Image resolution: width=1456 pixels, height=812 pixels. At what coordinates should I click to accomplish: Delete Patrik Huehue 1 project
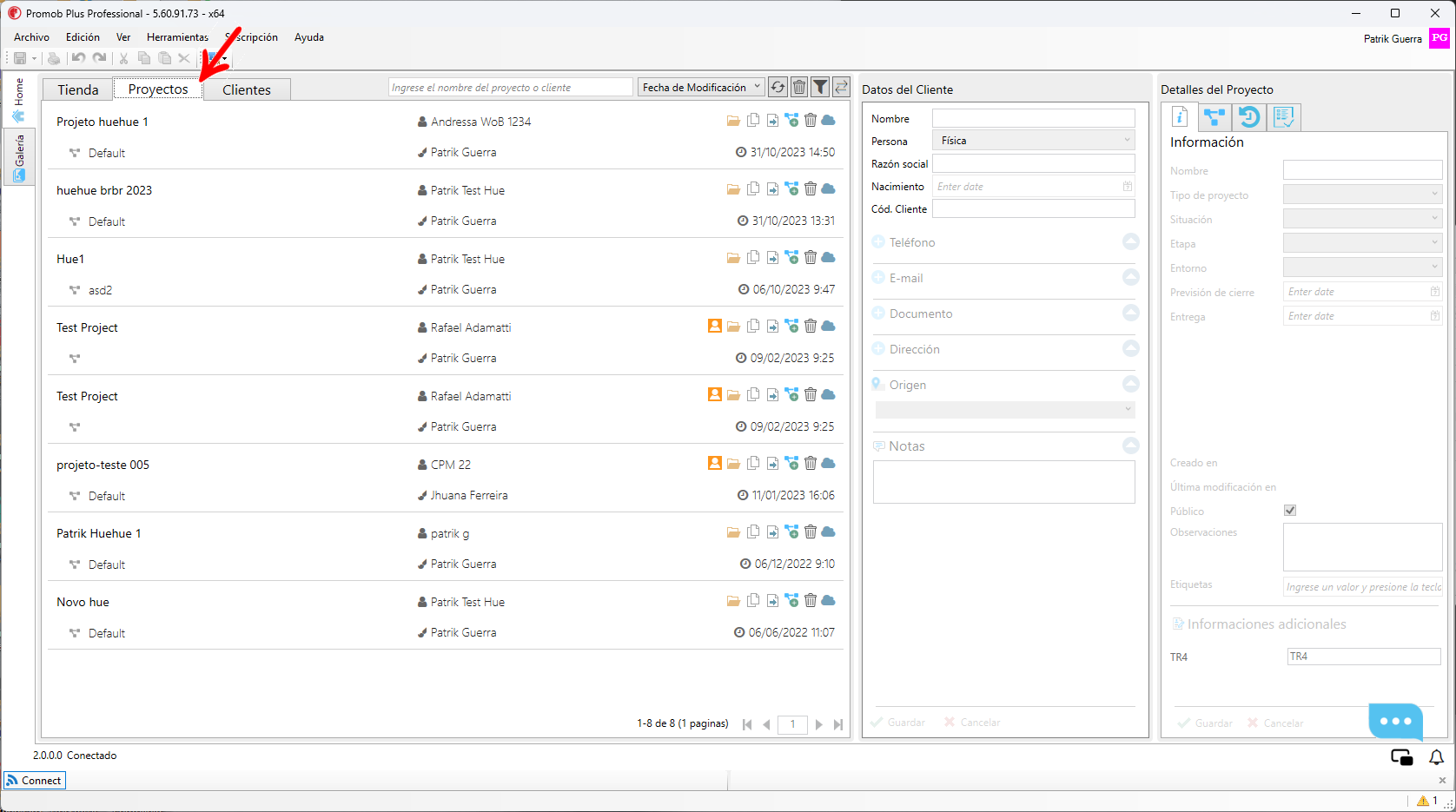coord(811,531)
